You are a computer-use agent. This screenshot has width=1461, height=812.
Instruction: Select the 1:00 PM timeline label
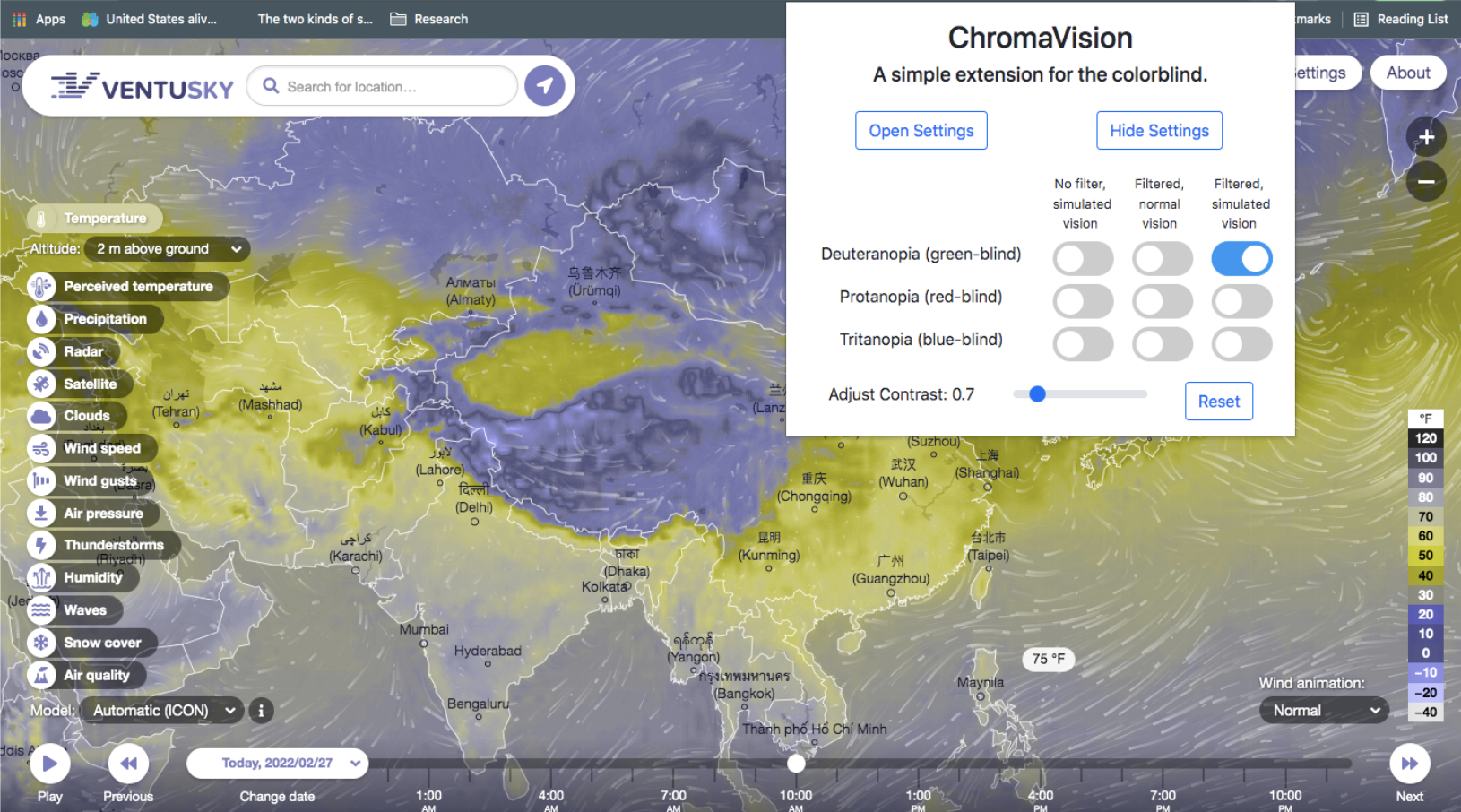918,799
